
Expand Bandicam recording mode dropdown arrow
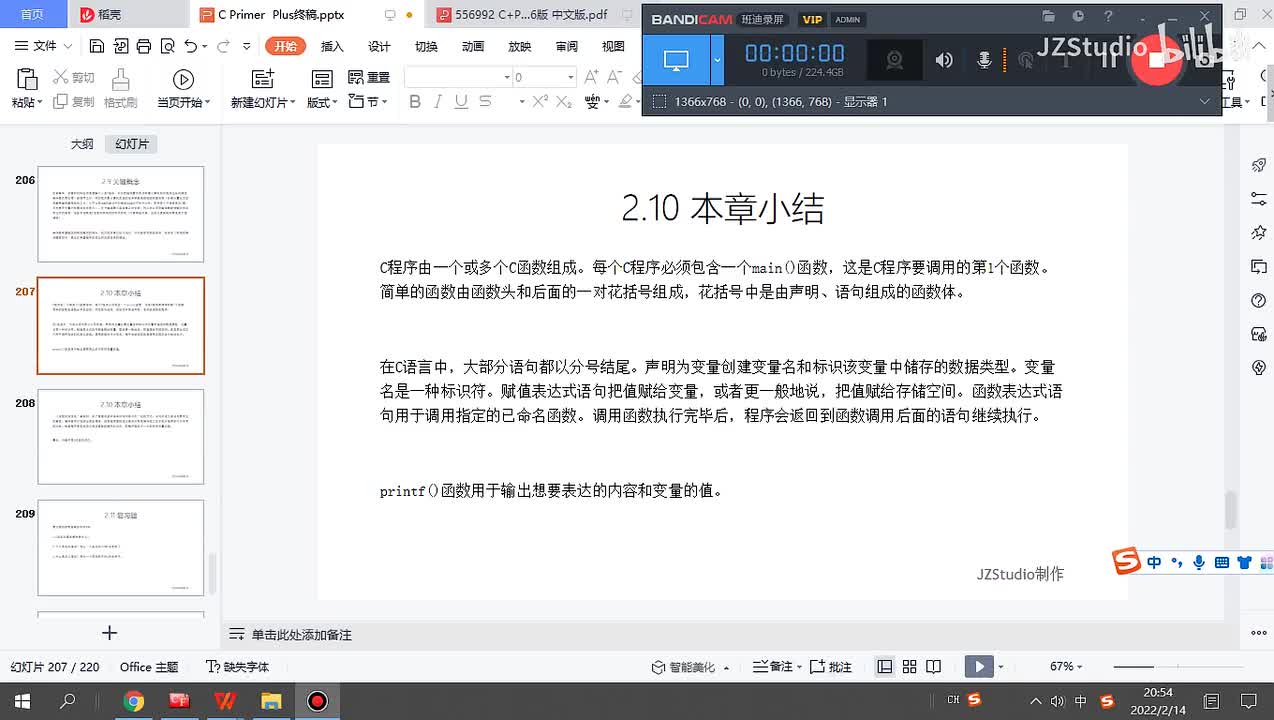tap(717, 60)
